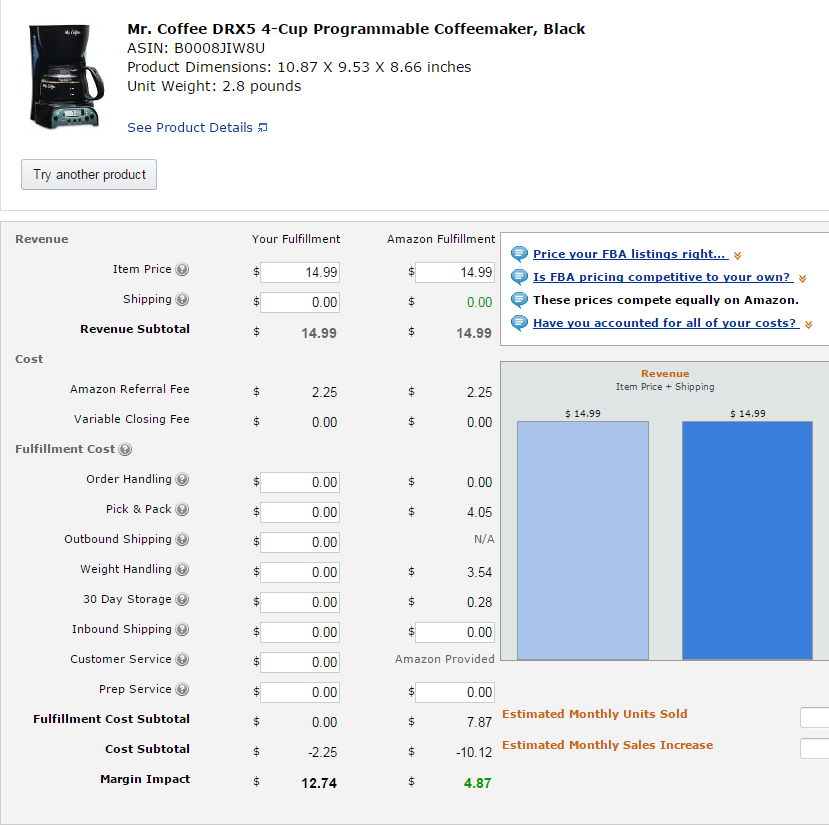
Task: Focus Your Fulfillment Pick & Pack field
Action: [x=300, y=512]
